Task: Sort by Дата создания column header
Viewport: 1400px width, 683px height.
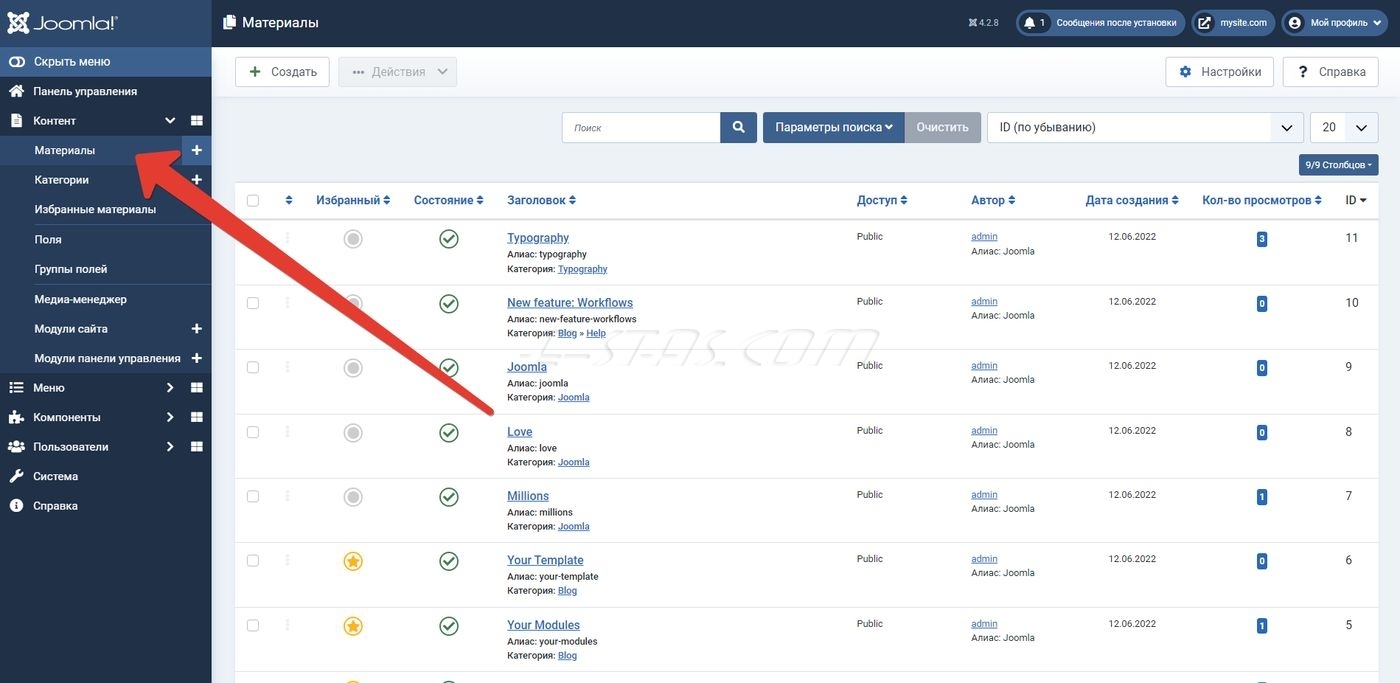Action: click(x=1132, y=201)
